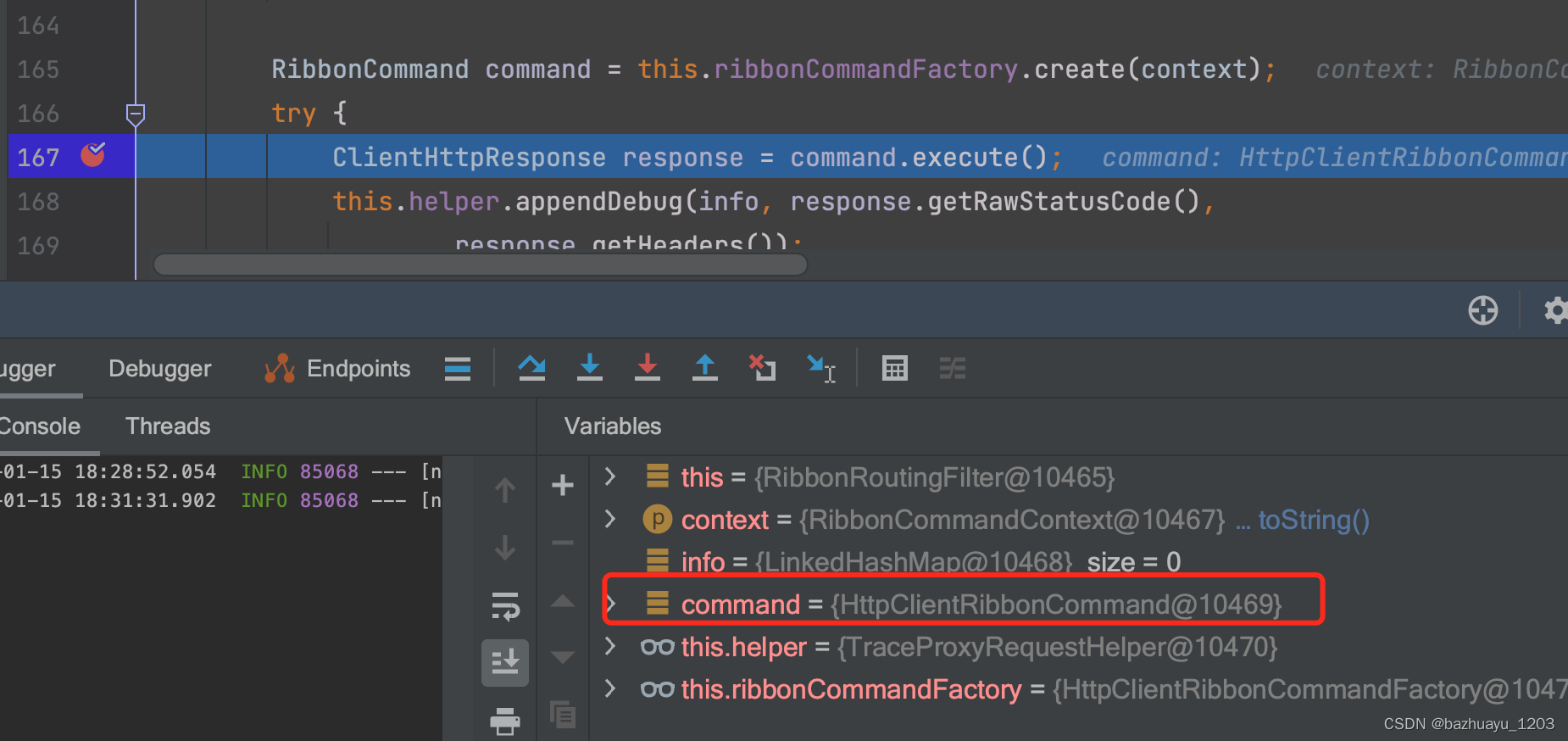Click the console down arrow icon
The image size is (1568, 741).
(505, 548)
